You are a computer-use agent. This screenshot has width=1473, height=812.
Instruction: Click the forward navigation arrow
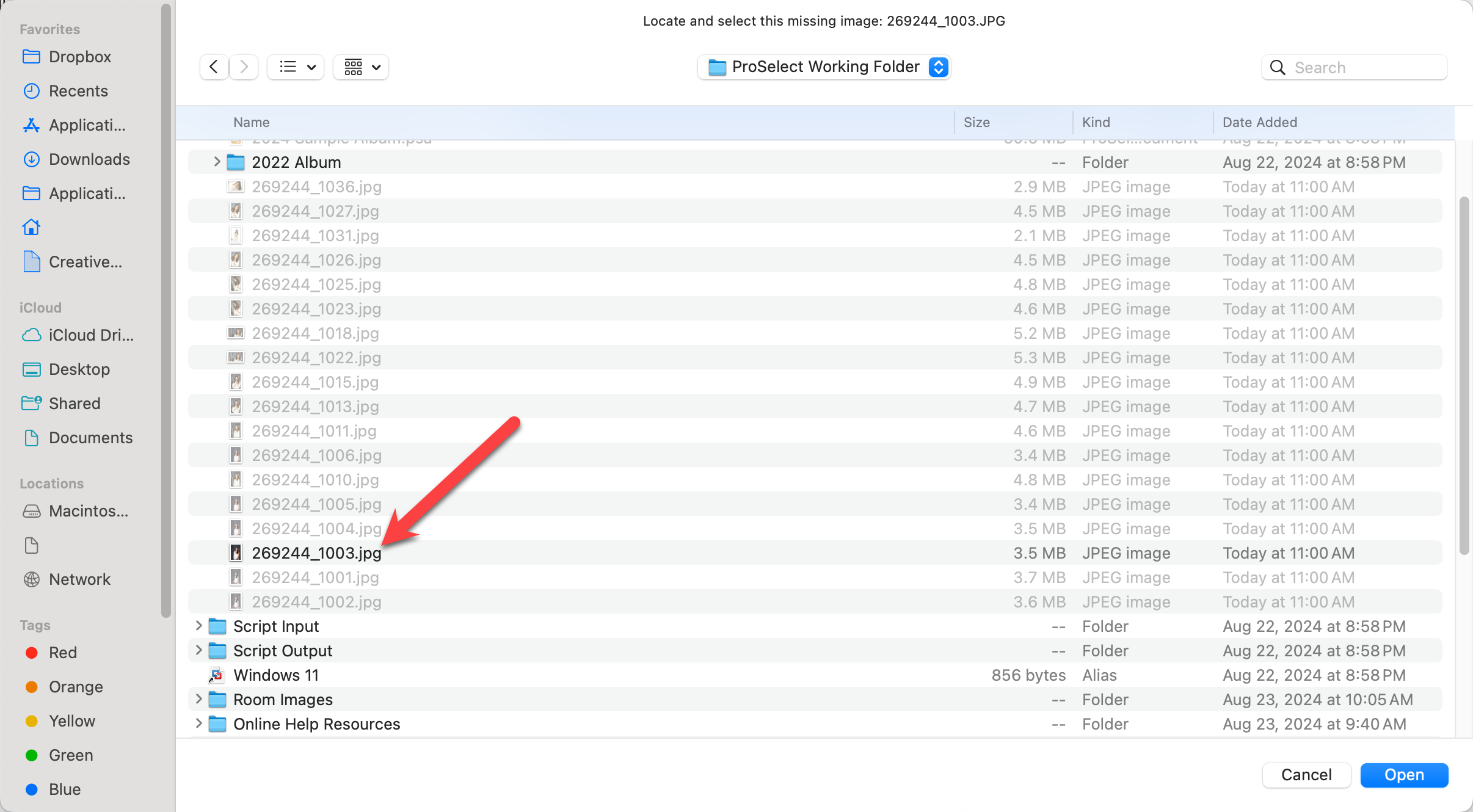click(x=244, y=67)
